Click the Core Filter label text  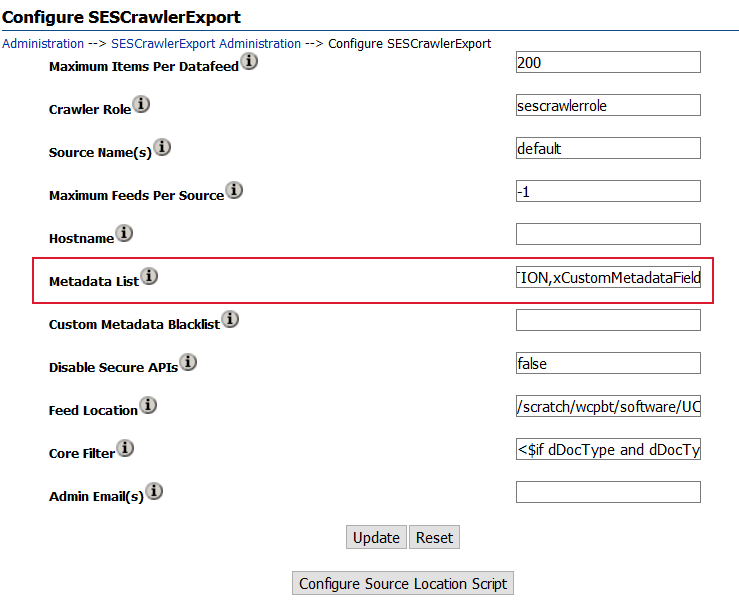click(82, 453)
